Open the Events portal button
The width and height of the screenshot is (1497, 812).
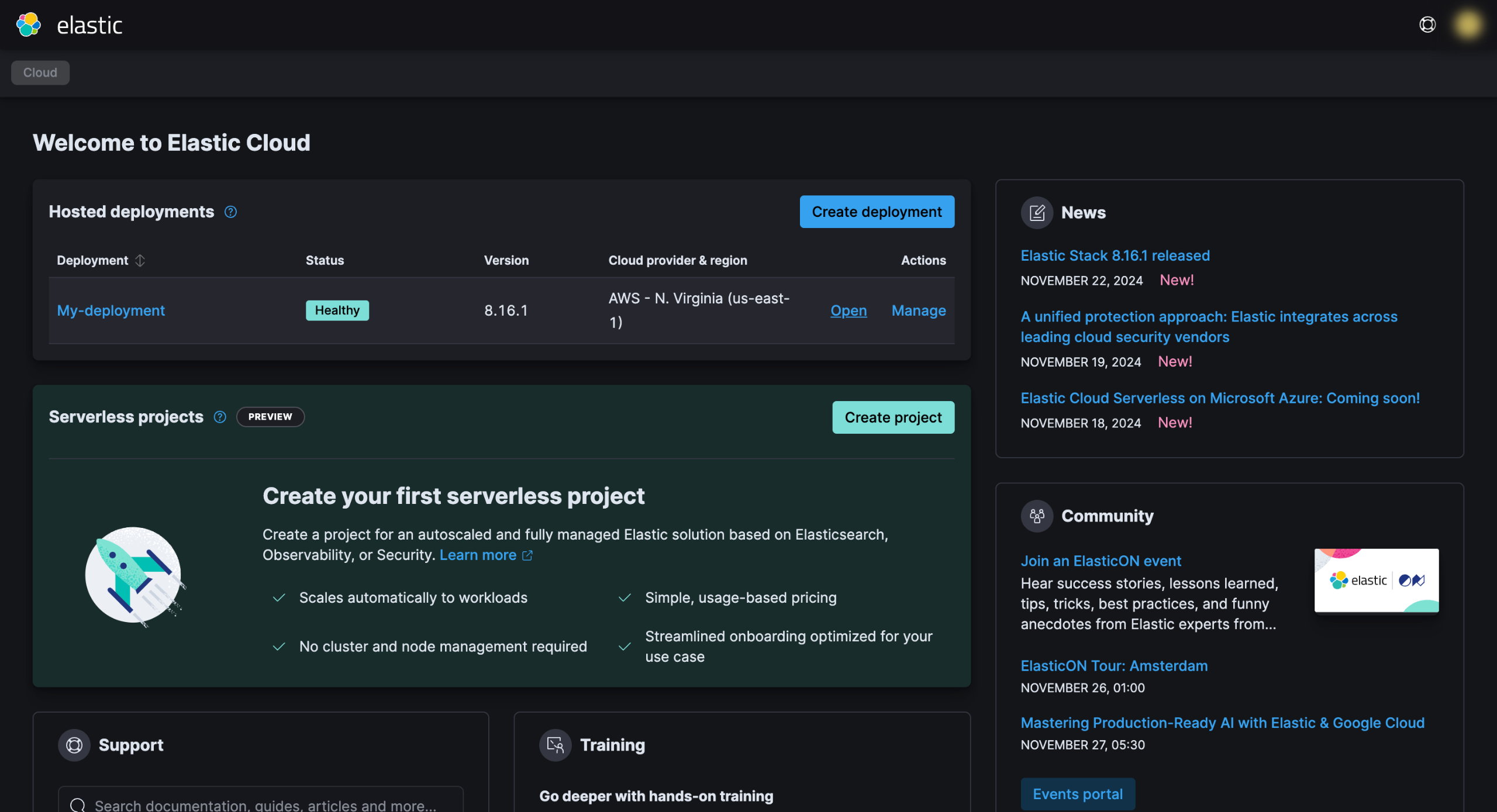pos(1077,794)
